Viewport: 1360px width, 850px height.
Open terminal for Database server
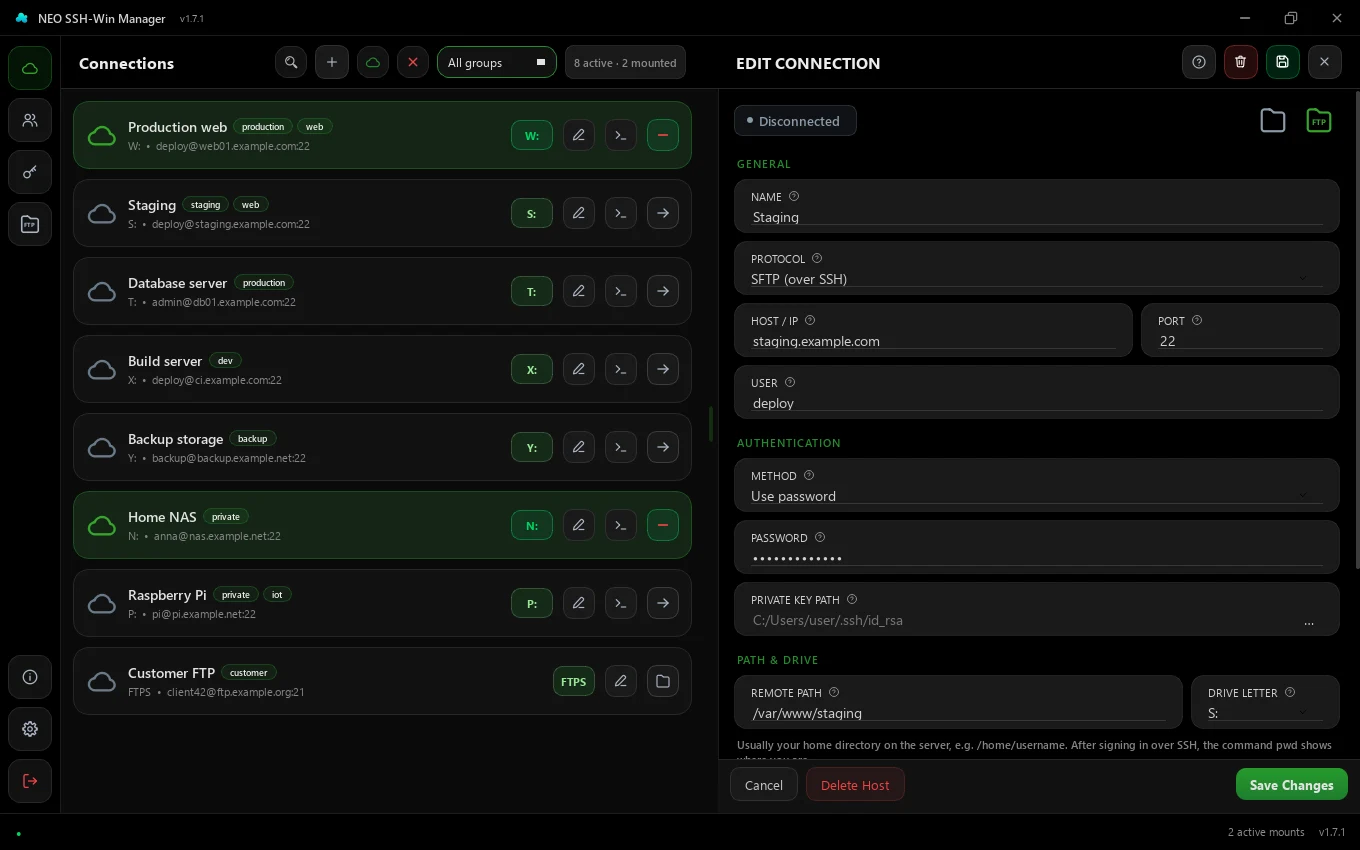pyautogui.click(x=621, y=291)
